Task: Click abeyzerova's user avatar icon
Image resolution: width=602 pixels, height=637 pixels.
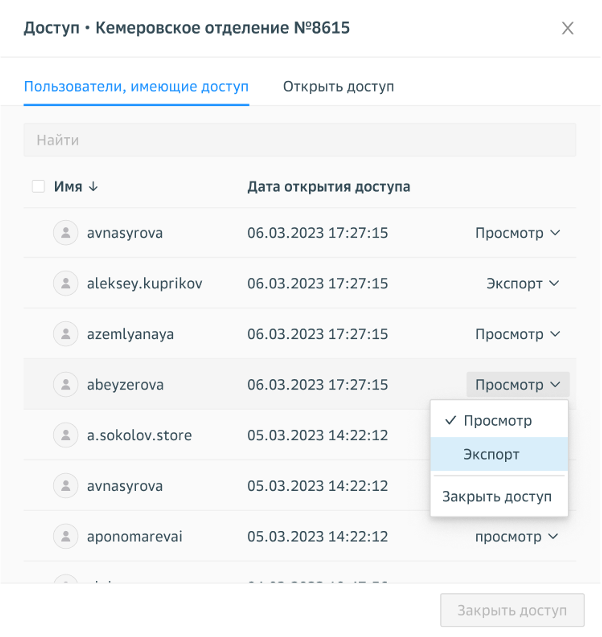Action: (x=65, y=384)
